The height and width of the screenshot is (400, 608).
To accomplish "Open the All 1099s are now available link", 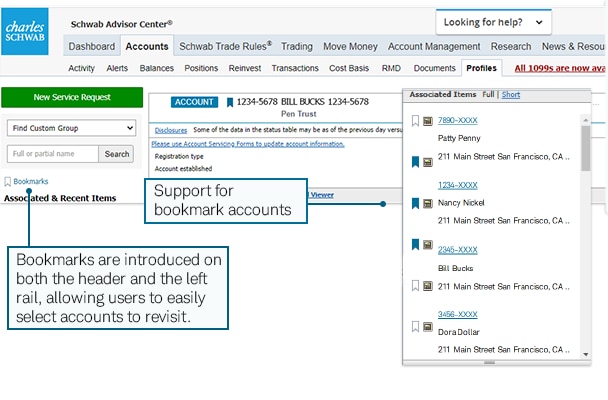I will pos(560,68).
